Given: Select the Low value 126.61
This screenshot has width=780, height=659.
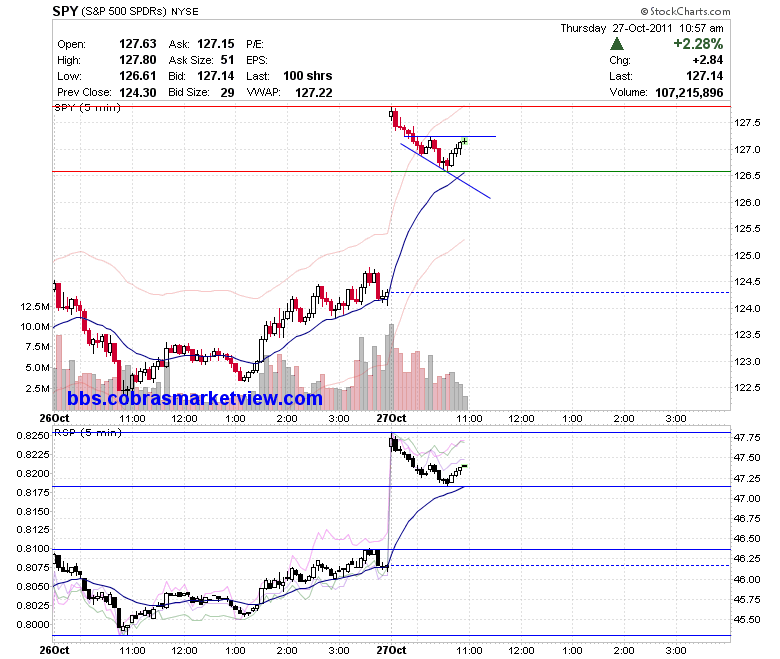Looking at the screenshot, I should [x=138, y=76].
